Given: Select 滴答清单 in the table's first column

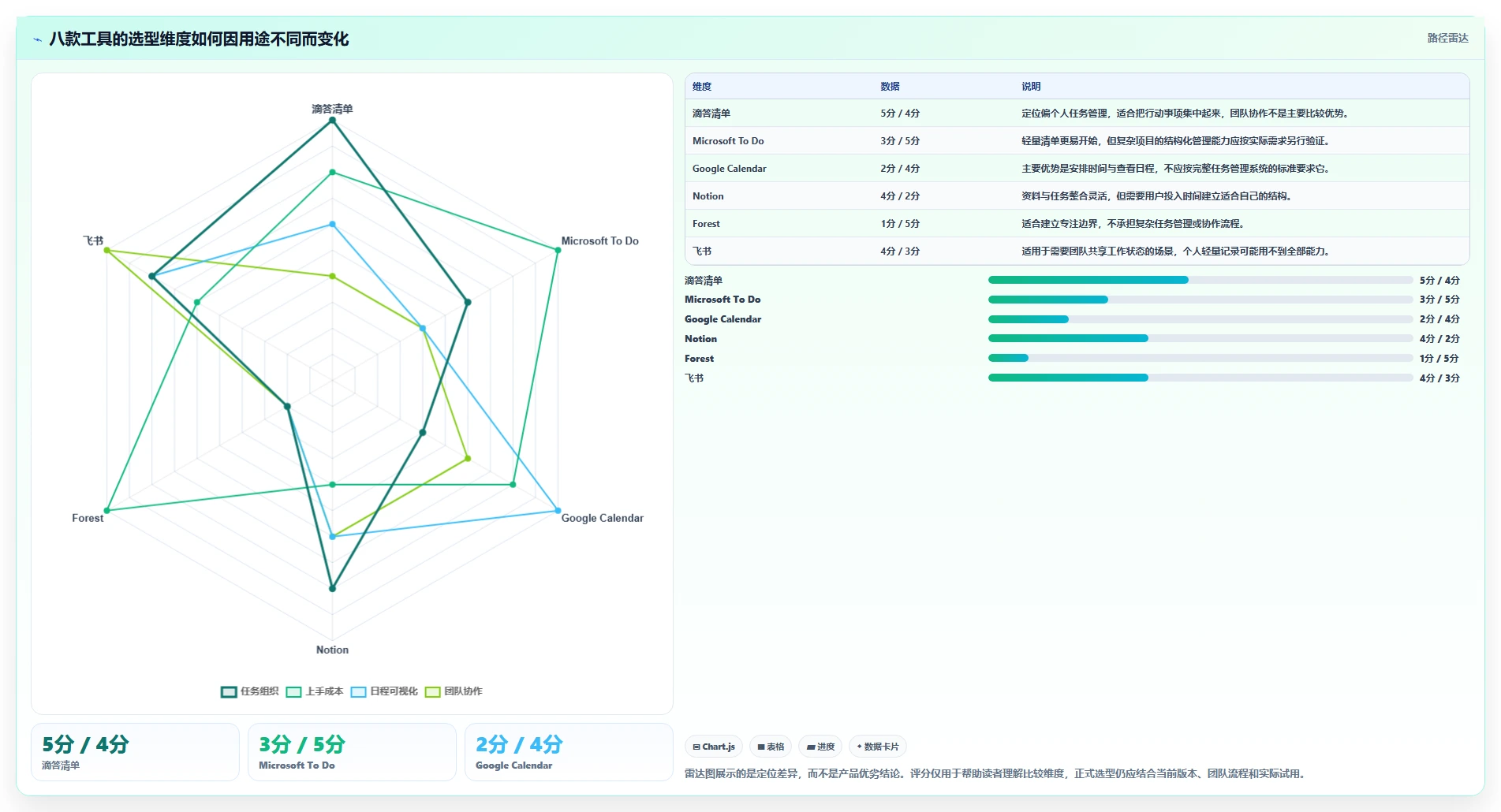Looking at the screenshot, I should point(711,114).
